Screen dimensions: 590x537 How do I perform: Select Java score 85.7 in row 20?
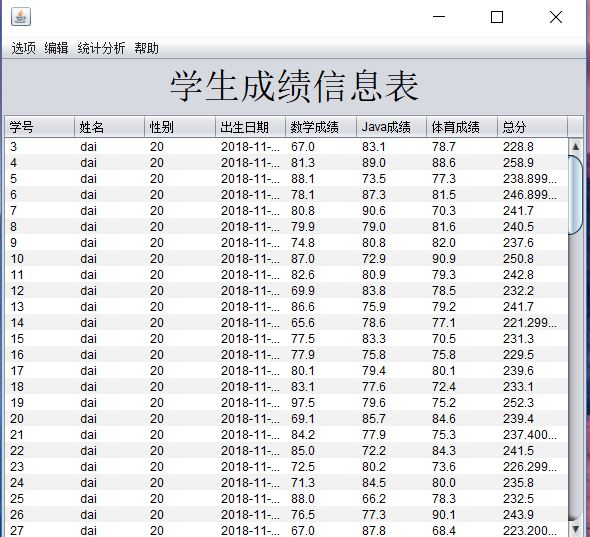pos(392,418)
